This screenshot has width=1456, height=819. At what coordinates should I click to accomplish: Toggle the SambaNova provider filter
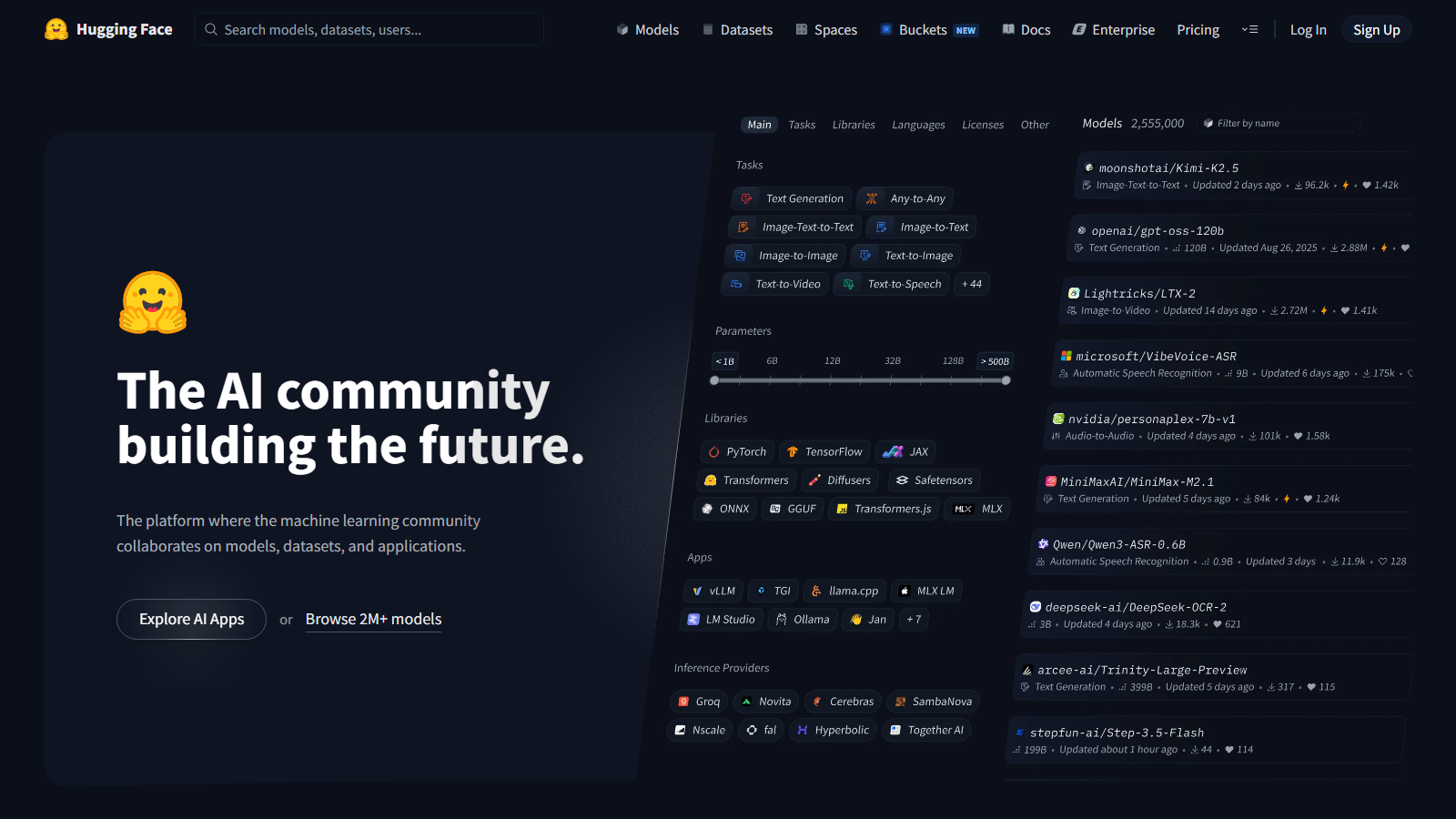point(933,702)
